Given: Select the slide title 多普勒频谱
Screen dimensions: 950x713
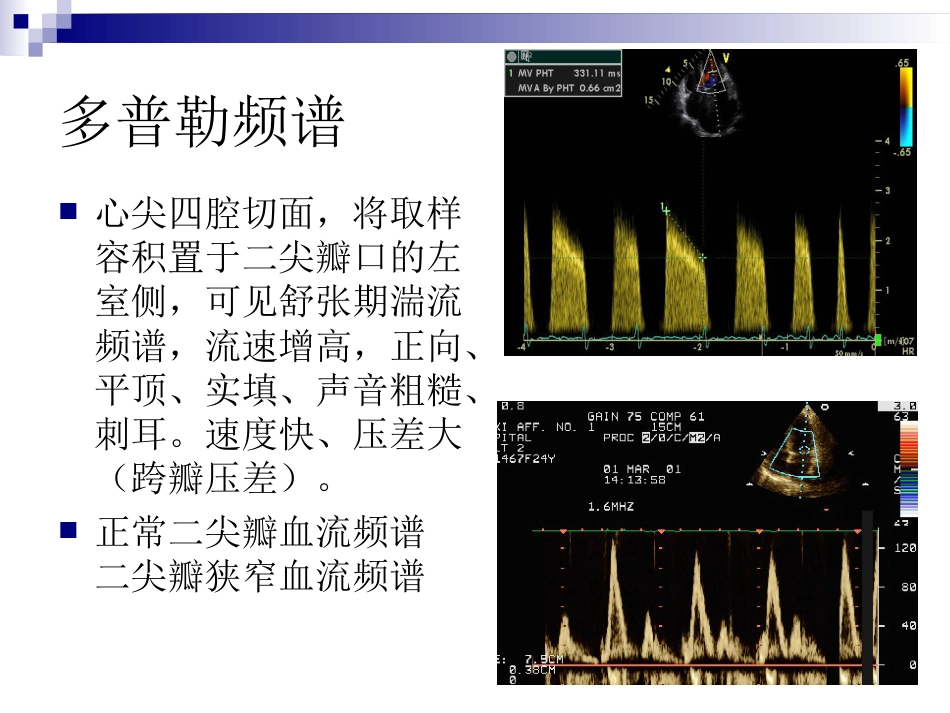Looking at the screenshot, I should [x=203, y=122].
